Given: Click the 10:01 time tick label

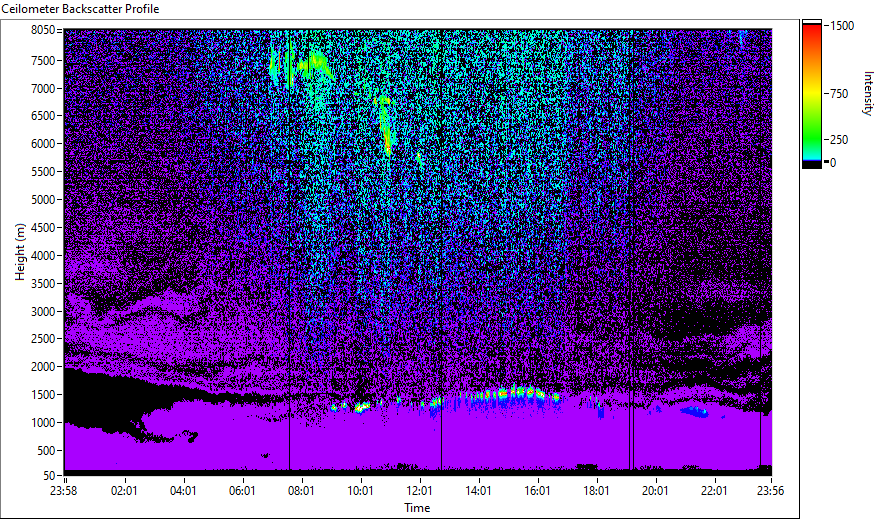Looking at the screenshot, I should tap(360, 491).
